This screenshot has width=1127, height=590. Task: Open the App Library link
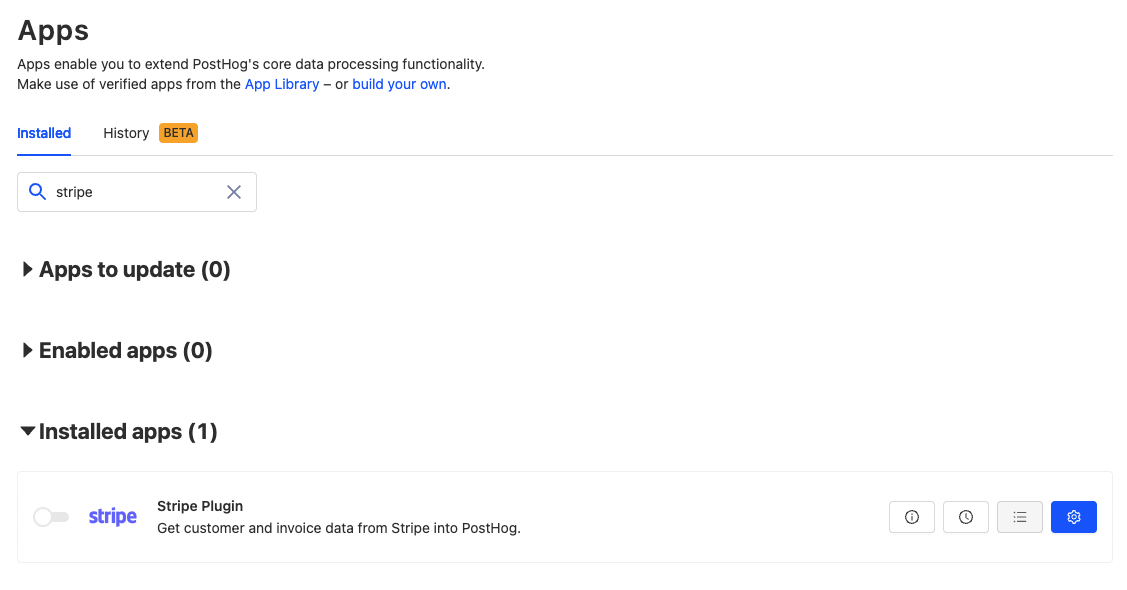click(281, 84)
